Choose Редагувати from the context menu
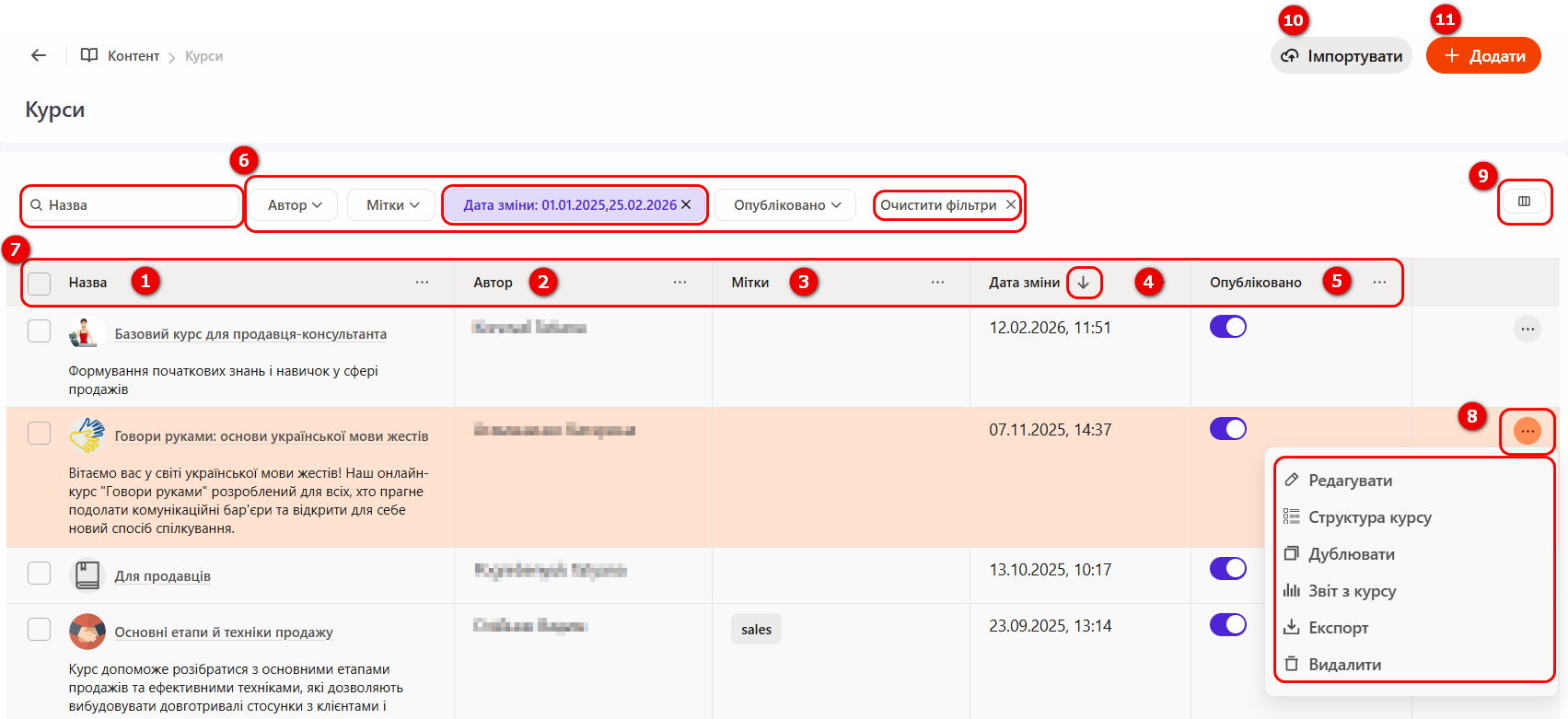1568x719 pixels. [1350, 481]
